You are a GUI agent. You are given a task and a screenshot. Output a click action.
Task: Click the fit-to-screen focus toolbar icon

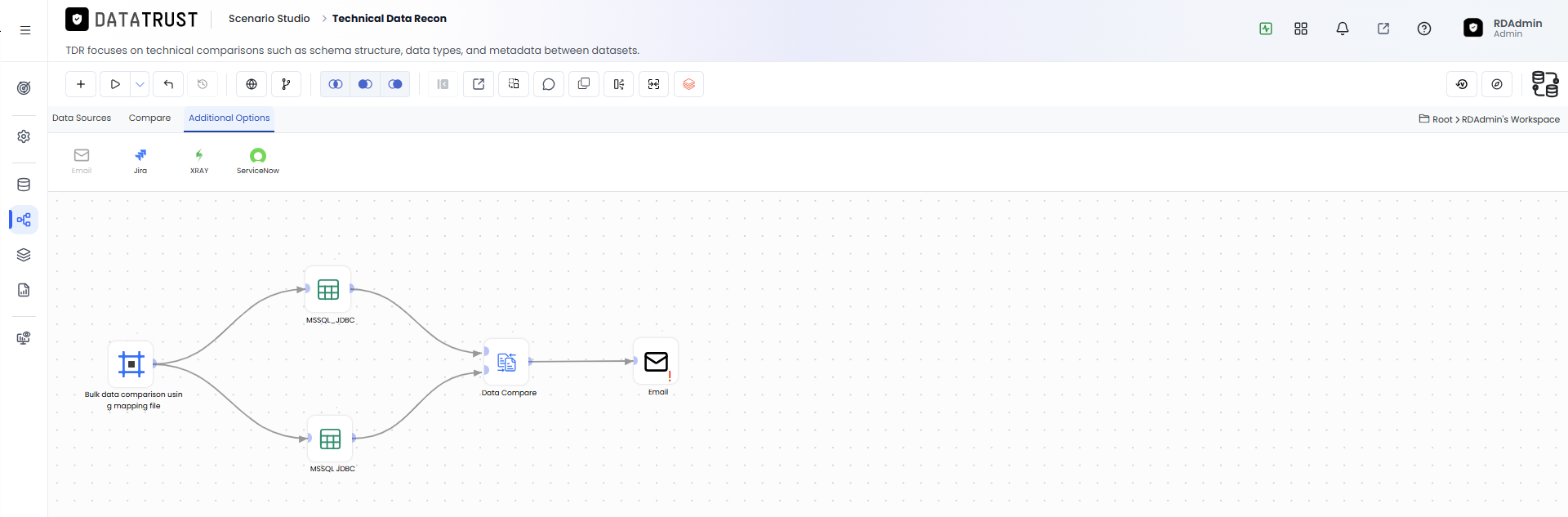tap(654, 84)
